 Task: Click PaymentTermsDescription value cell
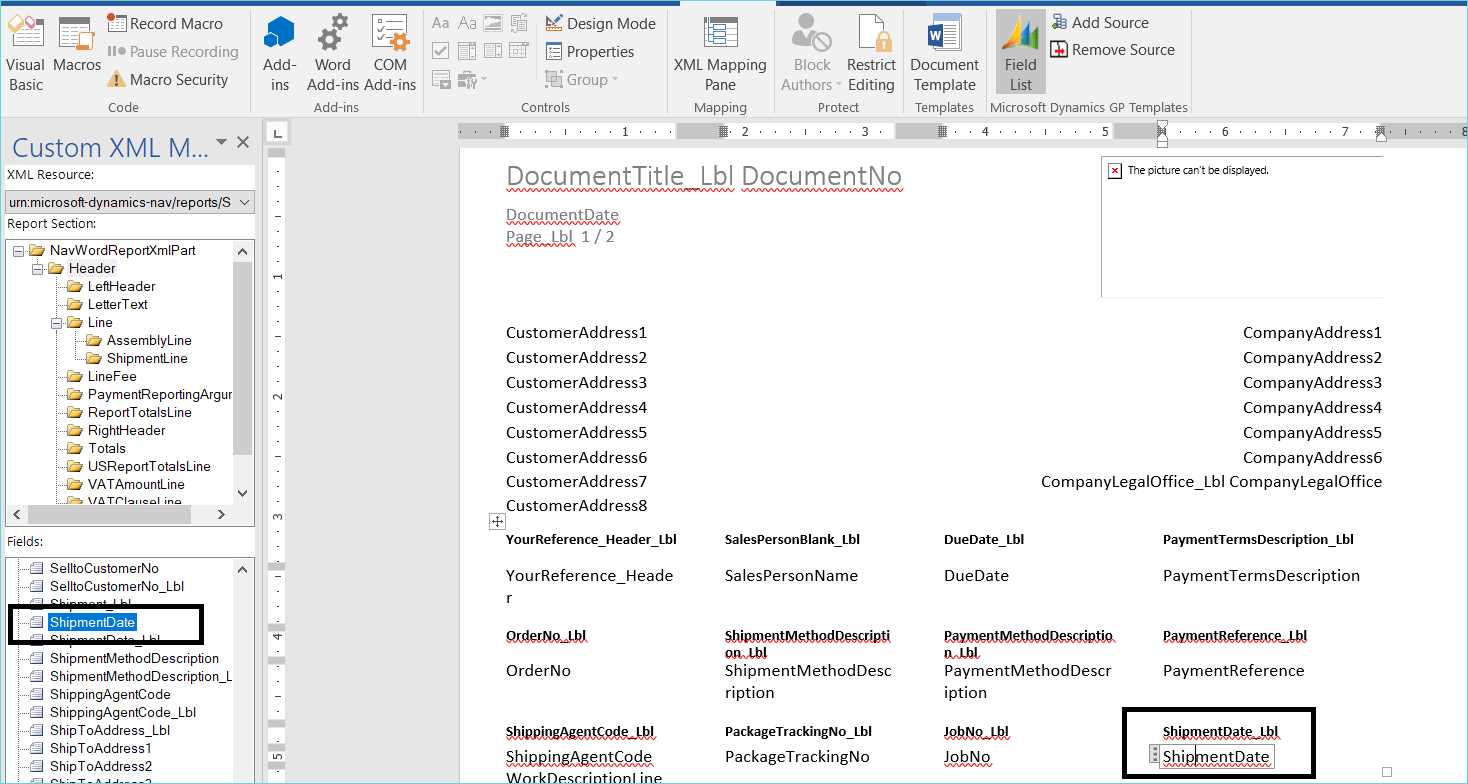tap(1261, 575)
